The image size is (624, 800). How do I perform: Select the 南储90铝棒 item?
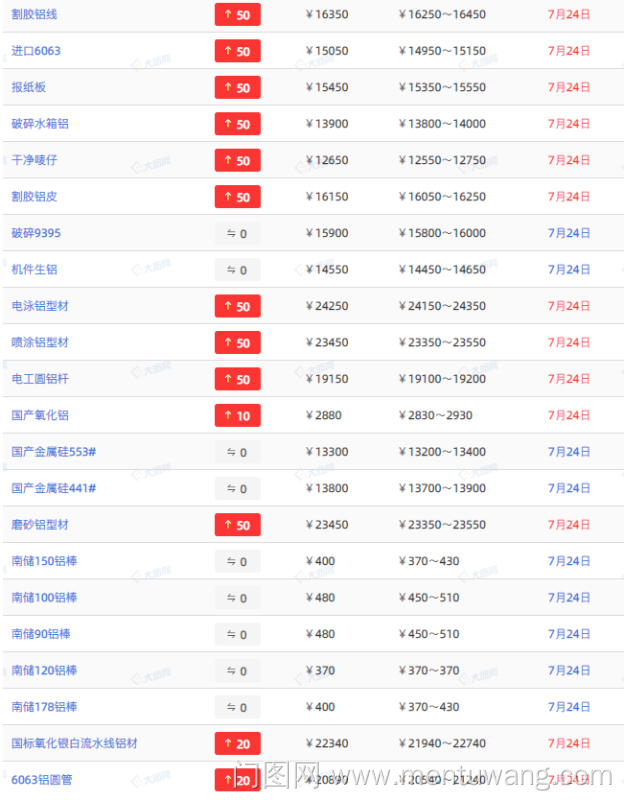pyautogui.click(x=41, y=634)
